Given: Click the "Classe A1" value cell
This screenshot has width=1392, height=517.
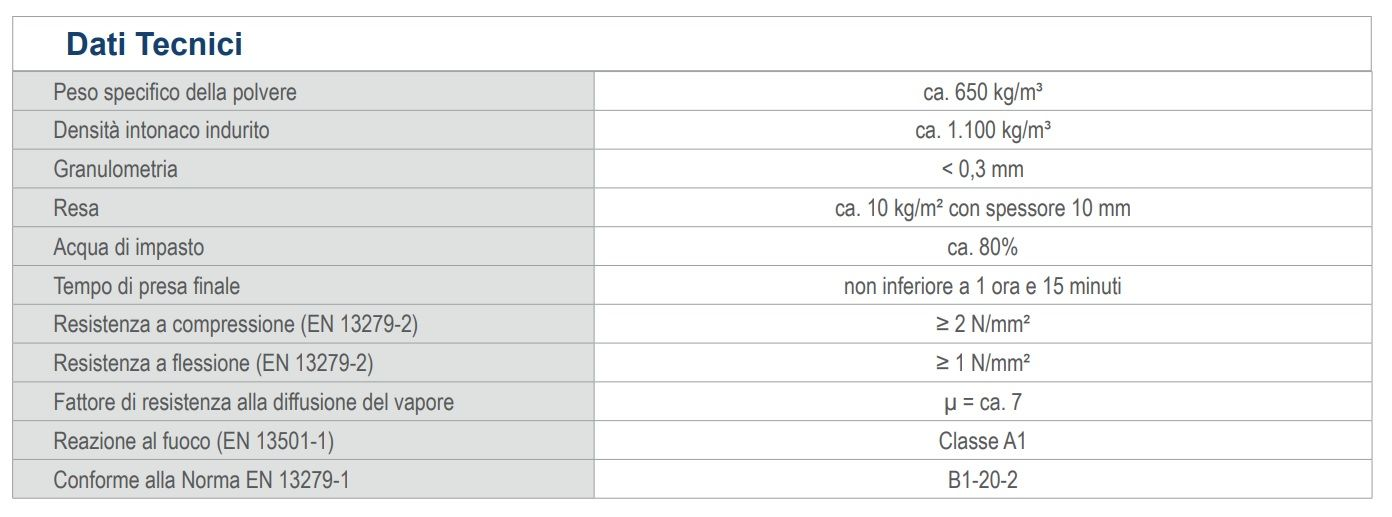Looking at the screenshot, I should coord(983,441).
